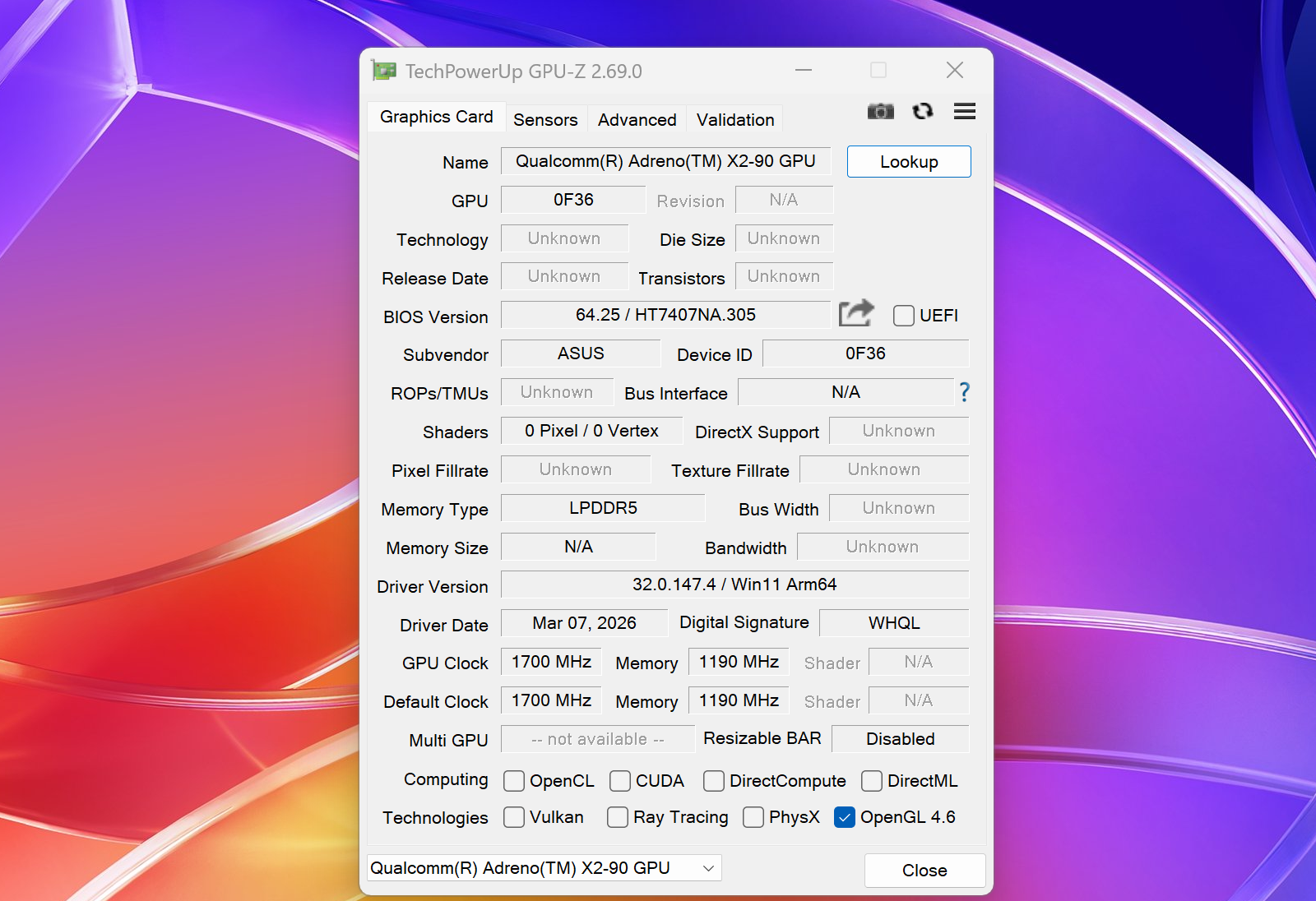The image size is (1316, 901).
Task: Toggle the DirectCompute checkbox
Action: (714, 780)
